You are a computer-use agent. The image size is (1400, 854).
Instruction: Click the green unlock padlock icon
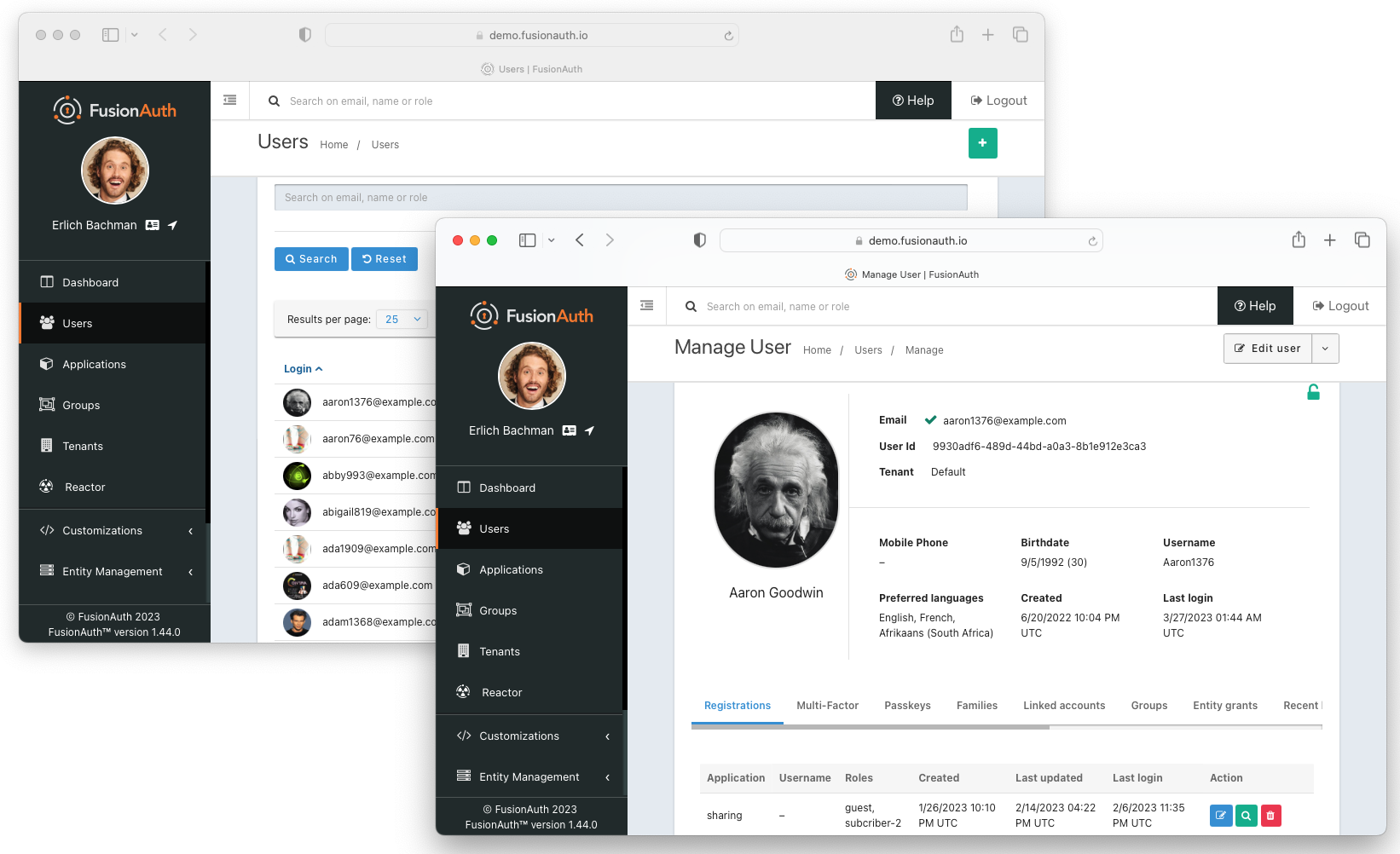[x=1313, y=392]
